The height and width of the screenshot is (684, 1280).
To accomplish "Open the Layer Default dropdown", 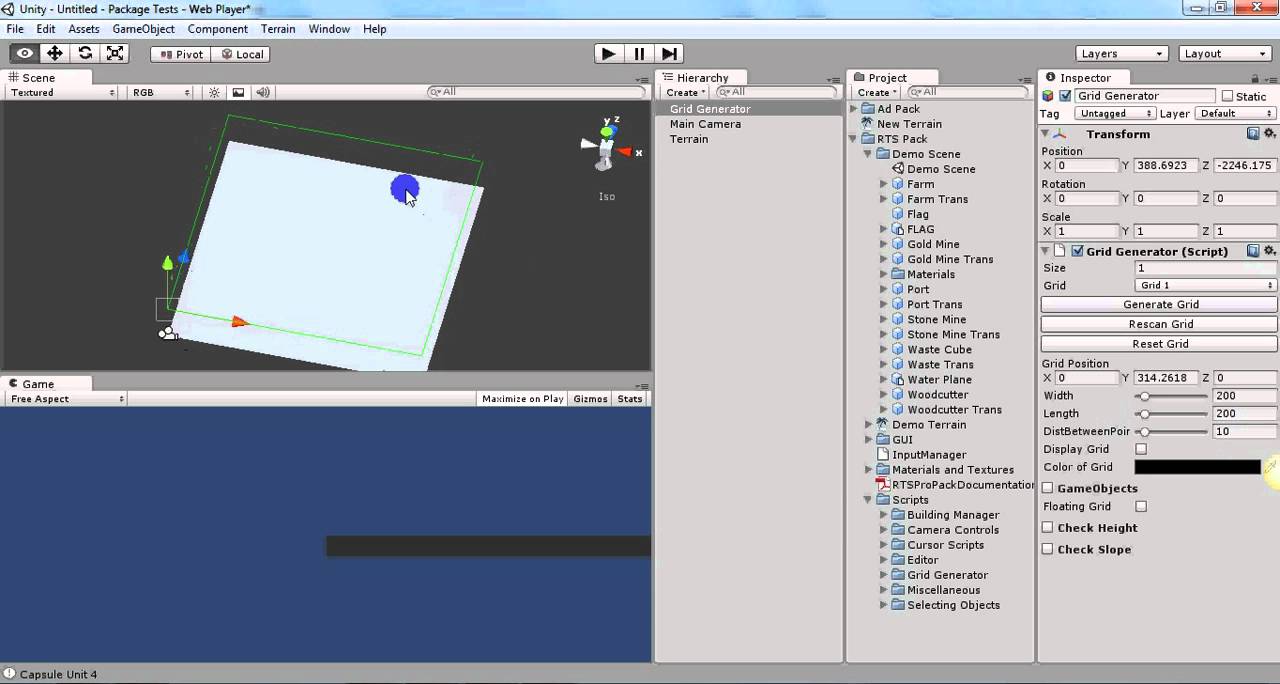I will pyautogui.click(x=1236, y=114).
